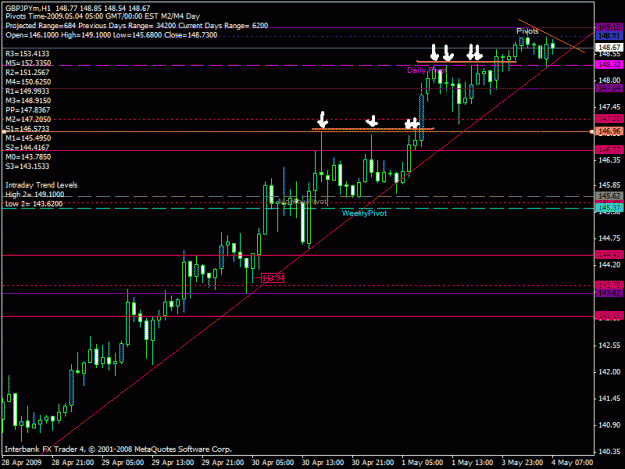The height and width of the screenshot is (469, 625).
Task: Click the Intraday Trend Levels heading
Action: (41, 185)
